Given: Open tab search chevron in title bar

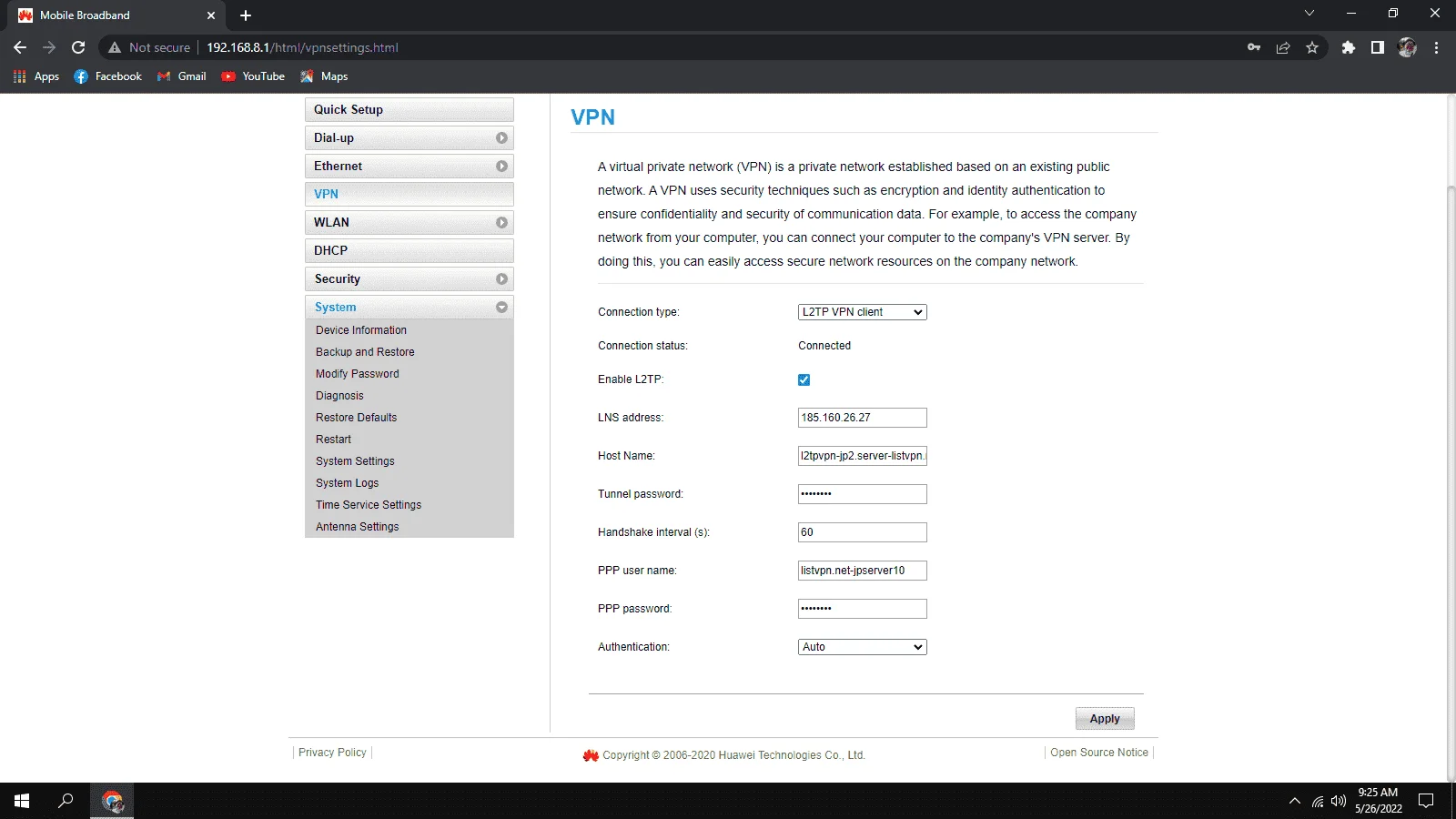Looking at the screenshot, I should (x=1309, y=13).
